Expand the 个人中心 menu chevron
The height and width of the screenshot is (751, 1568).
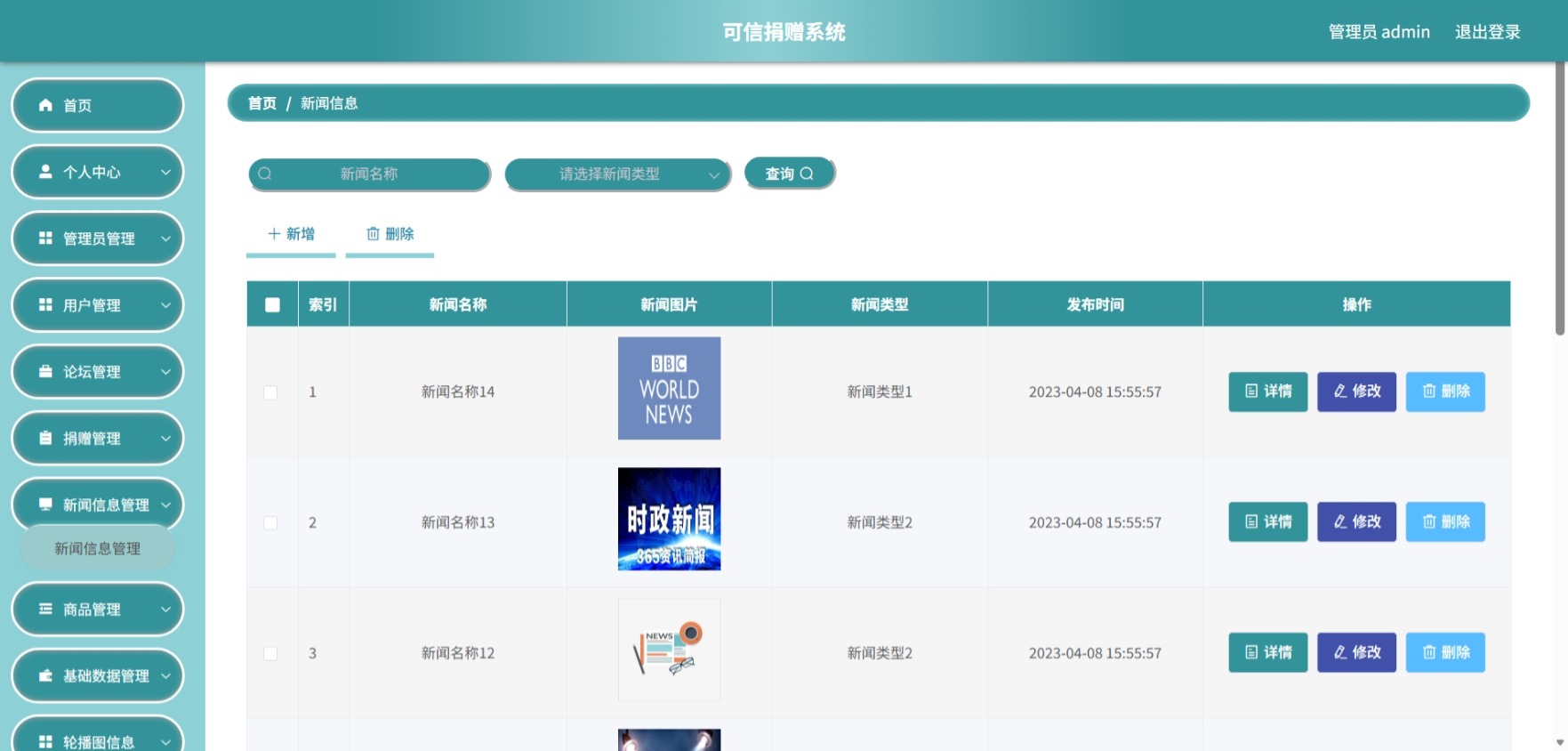click(x=165, y=172)
